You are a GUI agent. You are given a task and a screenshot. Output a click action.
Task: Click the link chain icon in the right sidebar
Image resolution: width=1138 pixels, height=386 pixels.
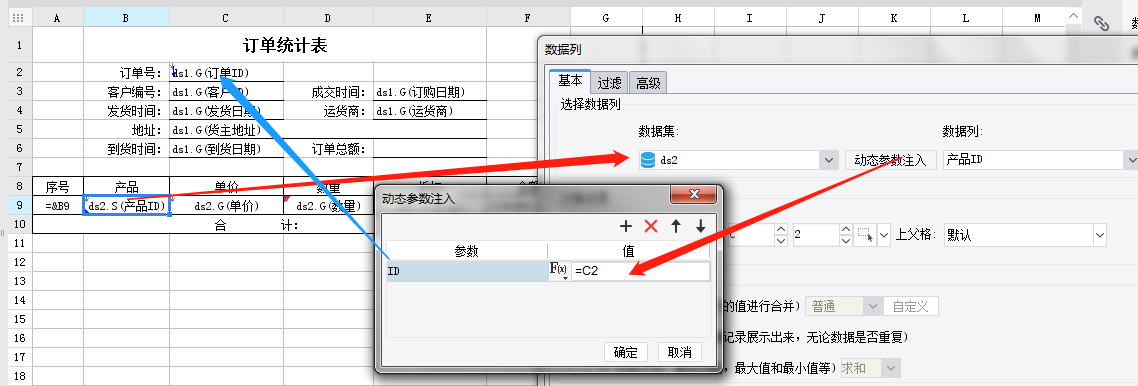1102,24
